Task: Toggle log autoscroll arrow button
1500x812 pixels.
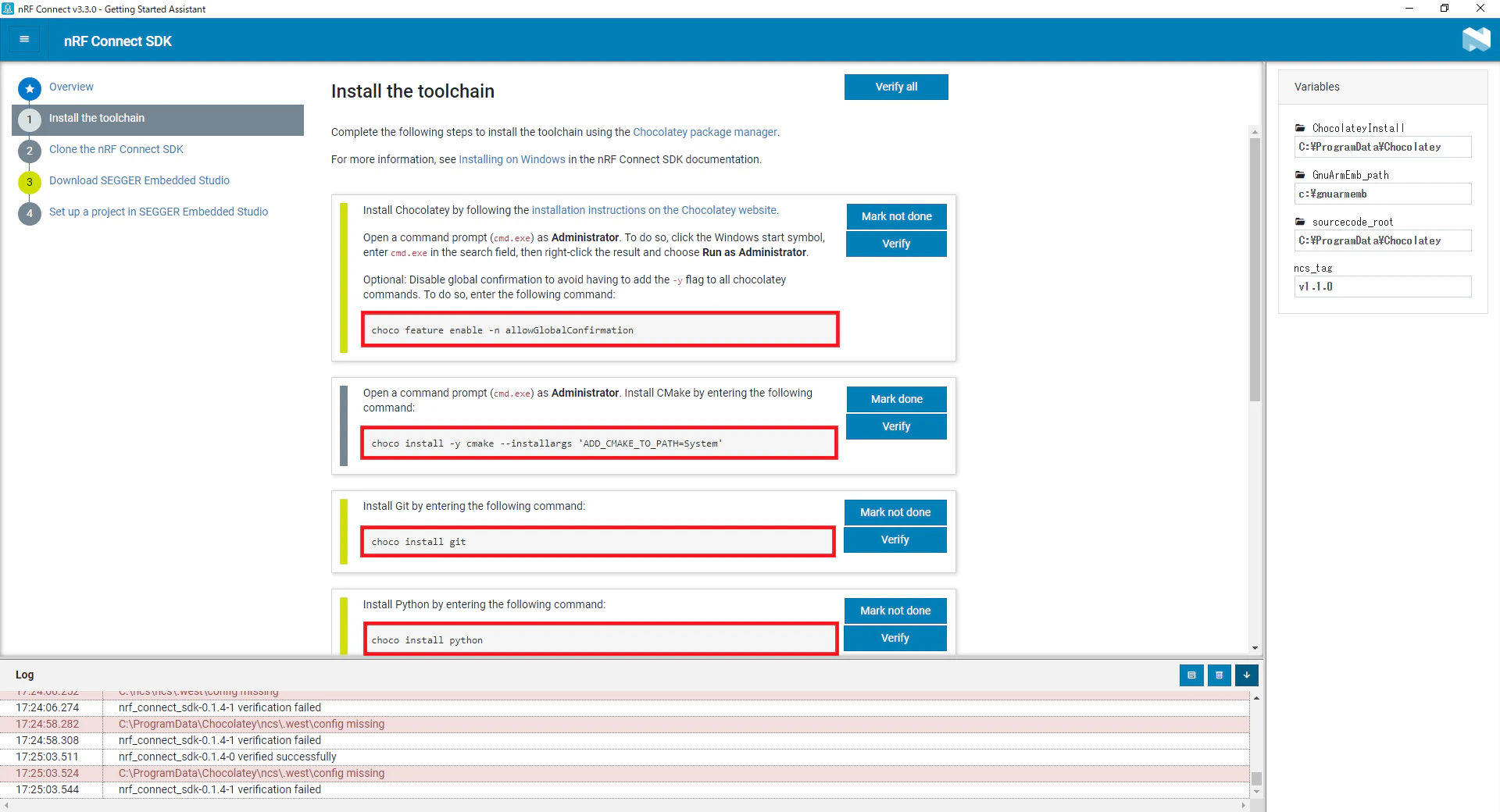Action: (x=1247, y=675)
